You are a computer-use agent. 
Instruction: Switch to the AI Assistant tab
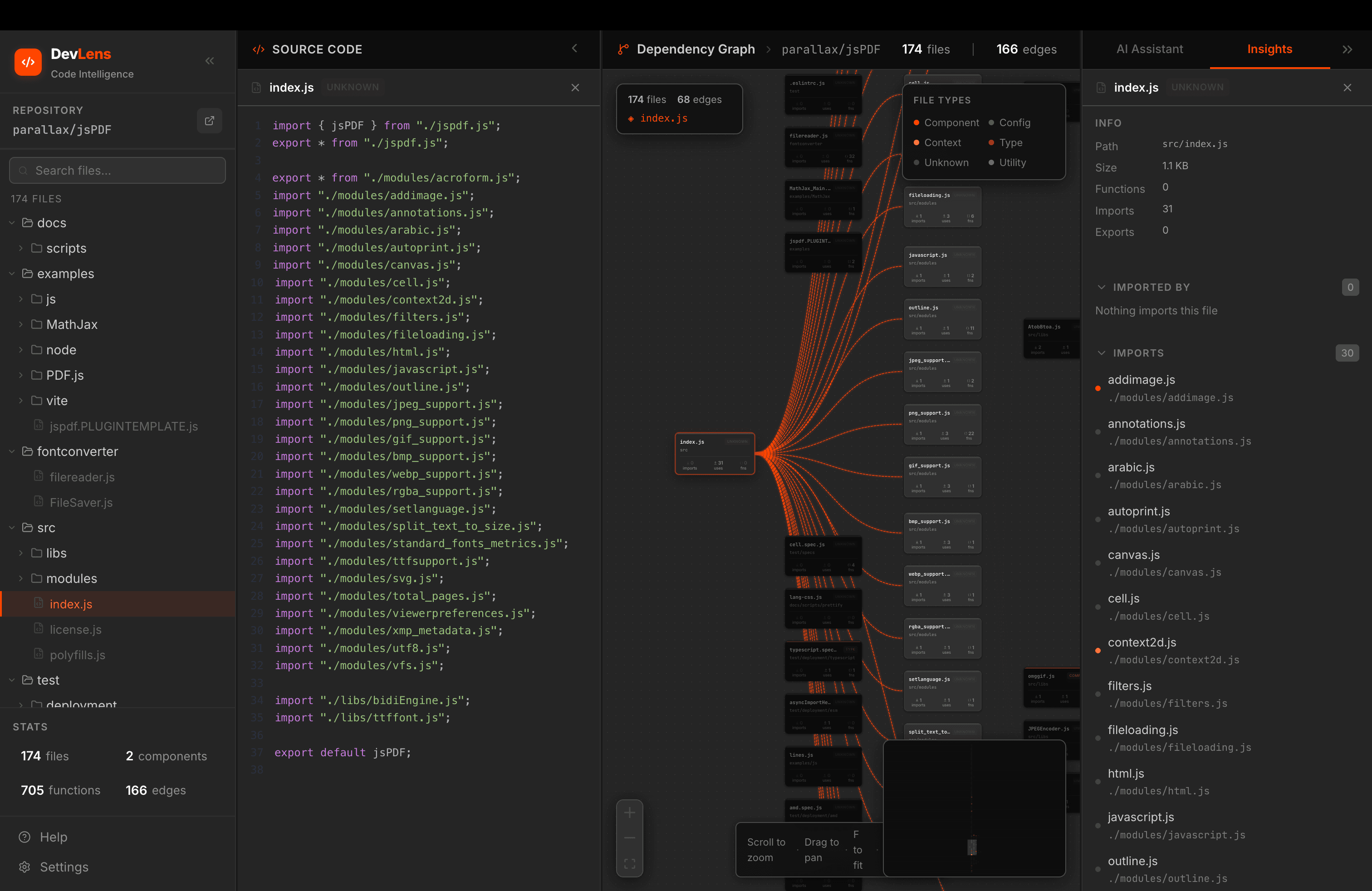pyautogui.click(x=1149, y=49)
